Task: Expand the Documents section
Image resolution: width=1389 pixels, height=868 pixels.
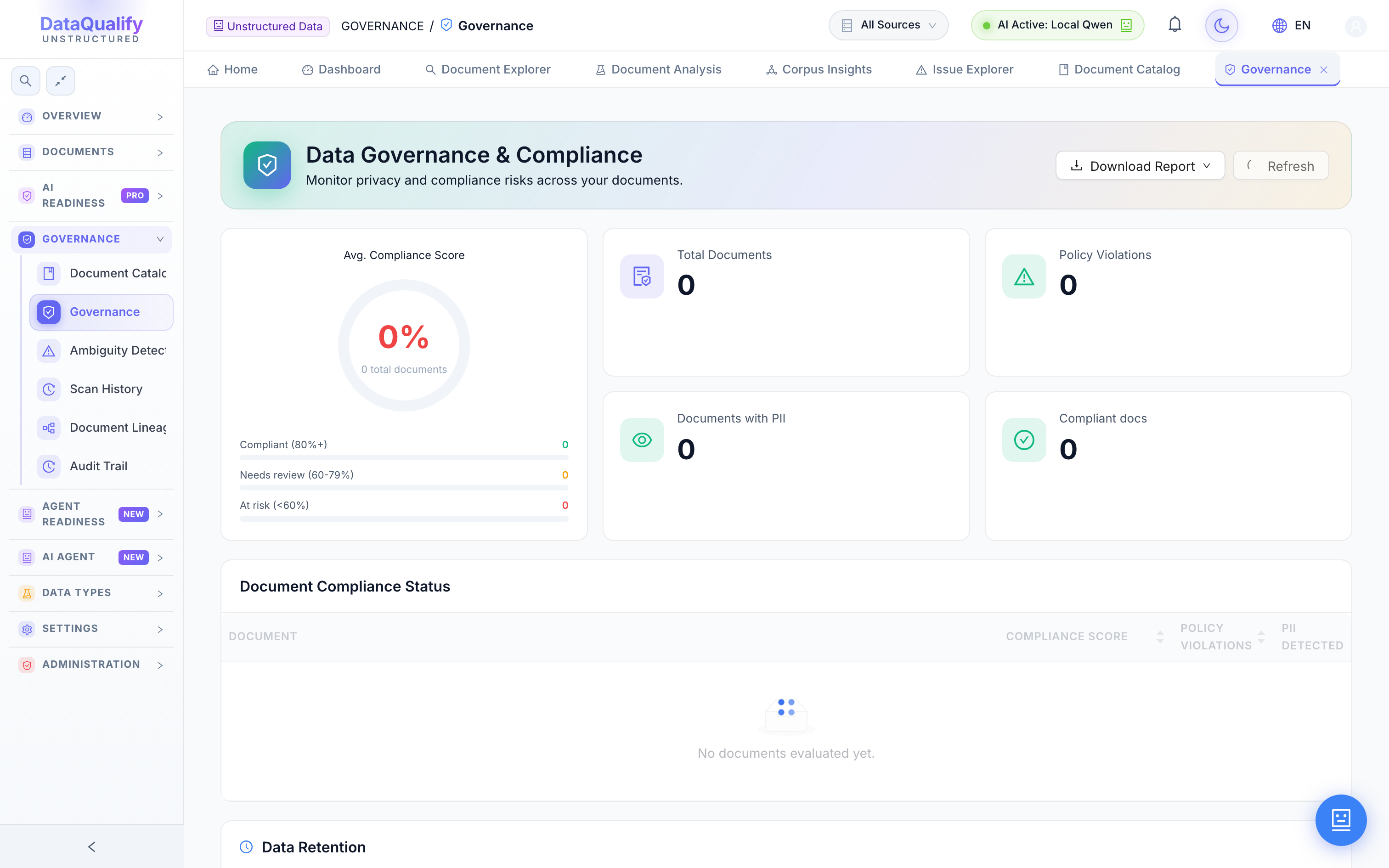Action: (x=91, y=152)
